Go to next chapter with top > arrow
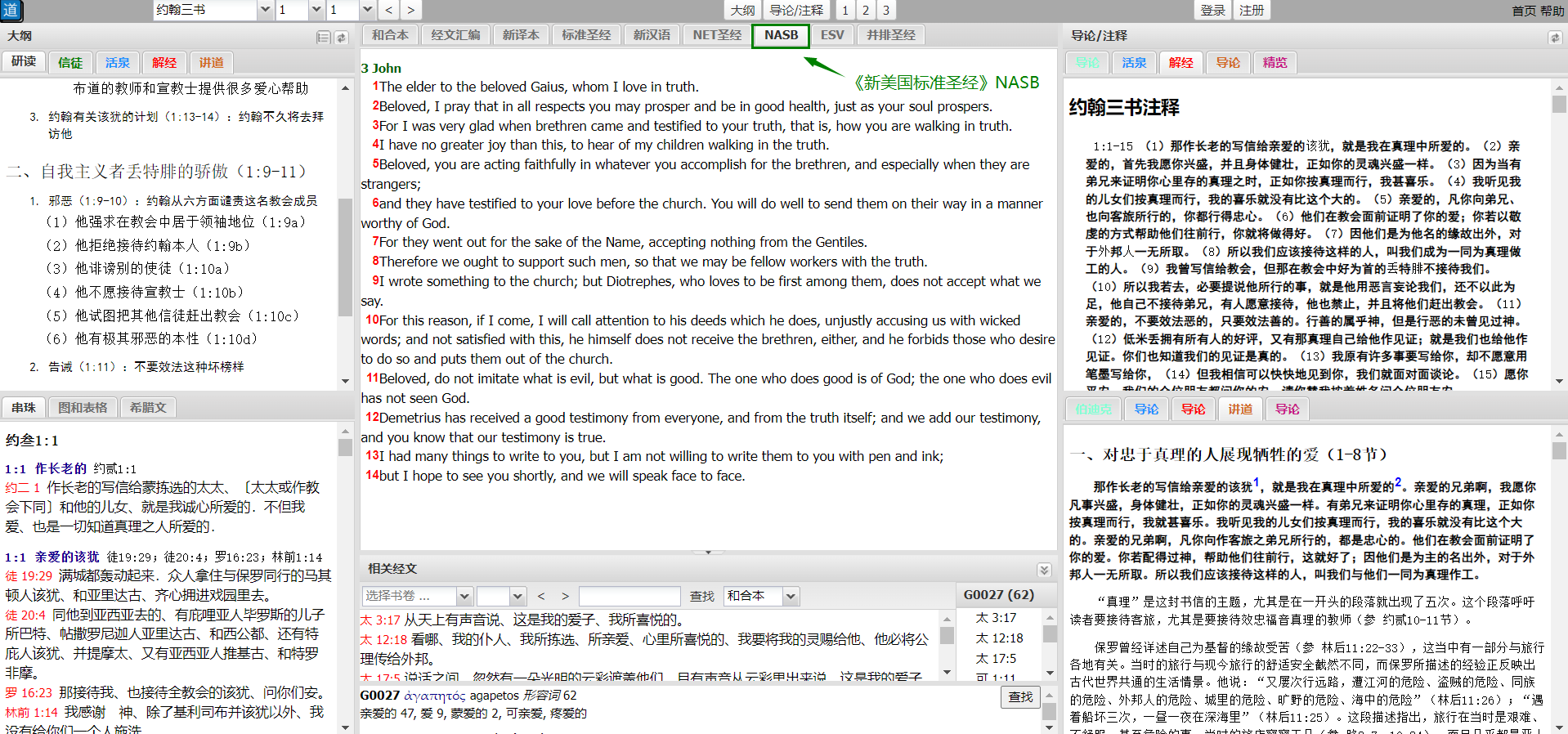 pos(410,11)
